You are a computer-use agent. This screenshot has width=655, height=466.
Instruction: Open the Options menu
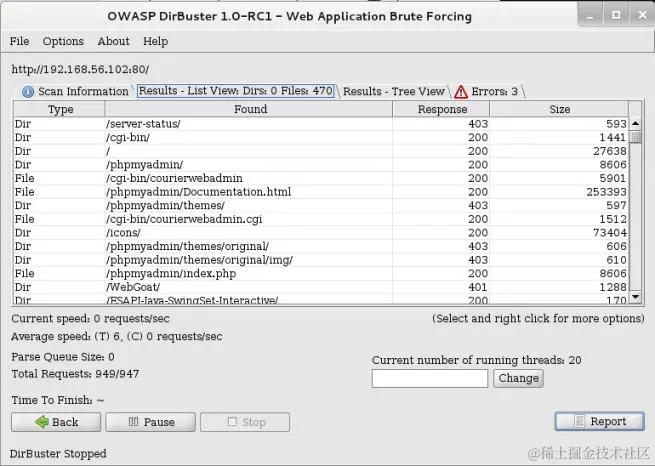[x=63, y=41]
